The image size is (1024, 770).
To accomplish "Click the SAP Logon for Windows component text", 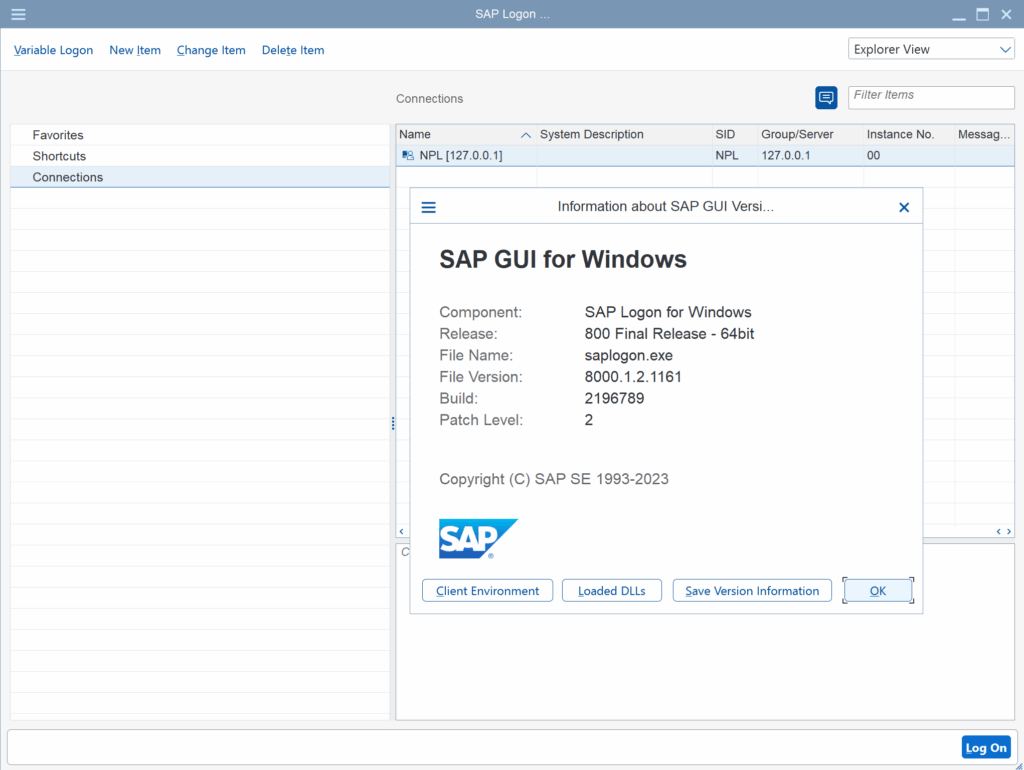I will (x=668, y=312).
